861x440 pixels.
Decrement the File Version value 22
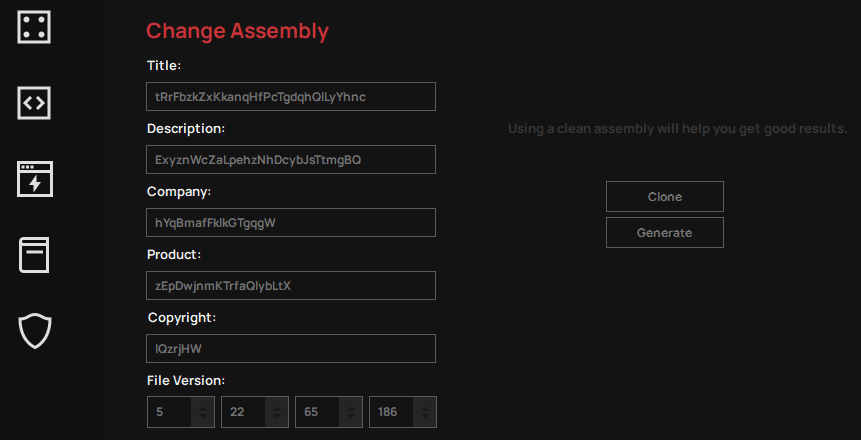(277, 416)
